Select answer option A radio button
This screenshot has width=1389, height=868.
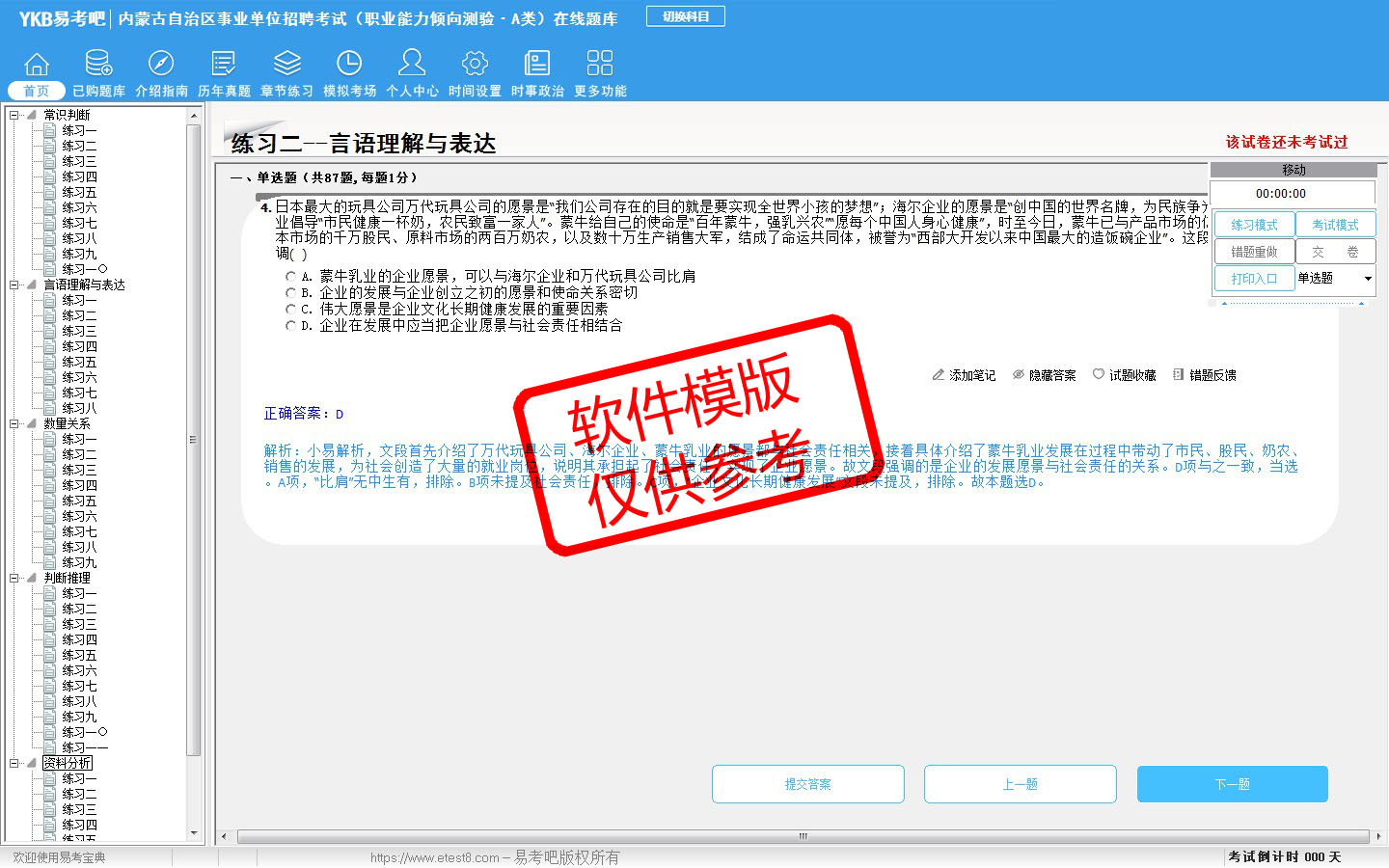tap(290, 277)
